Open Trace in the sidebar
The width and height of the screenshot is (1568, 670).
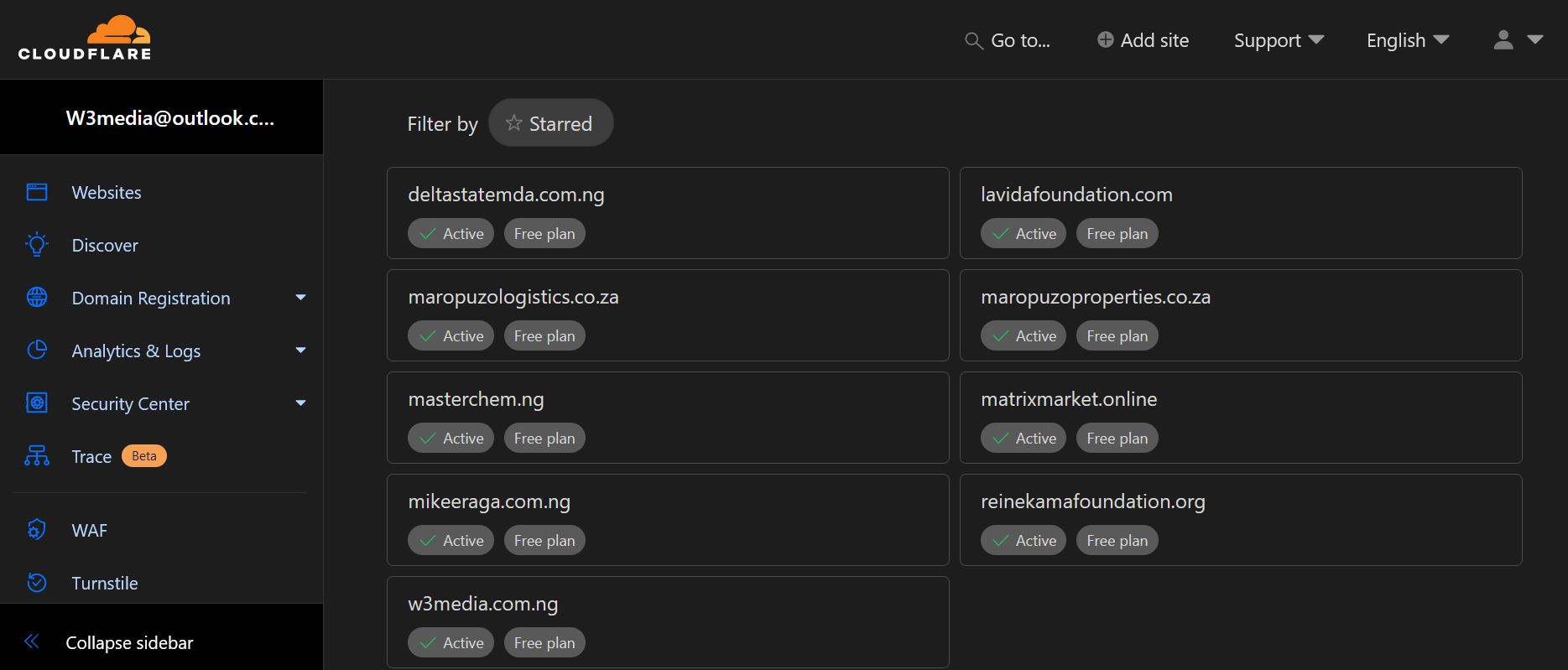pyautogui.click(x=91, y=456)
